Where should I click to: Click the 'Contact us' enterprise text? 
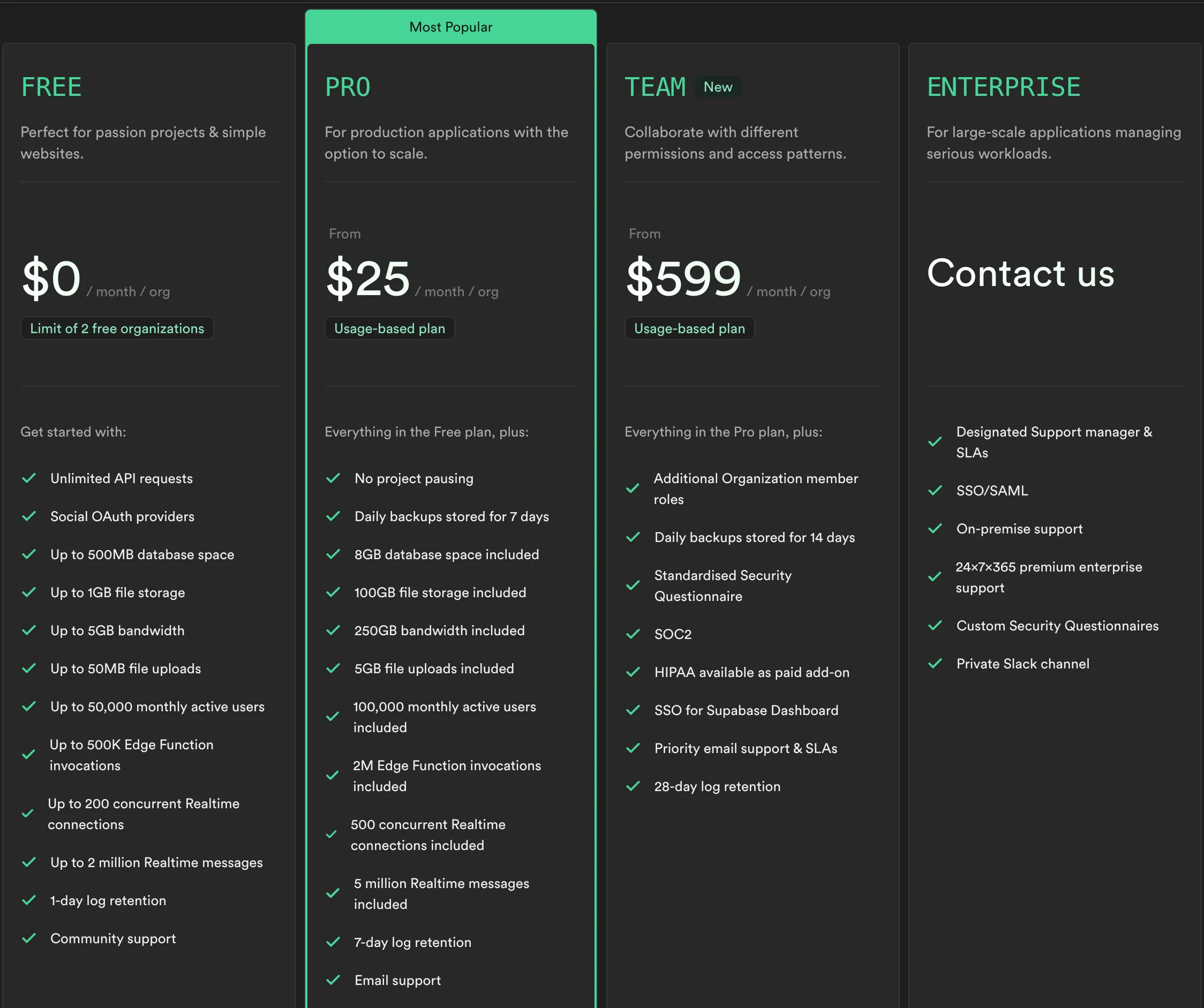[1020, 273]
